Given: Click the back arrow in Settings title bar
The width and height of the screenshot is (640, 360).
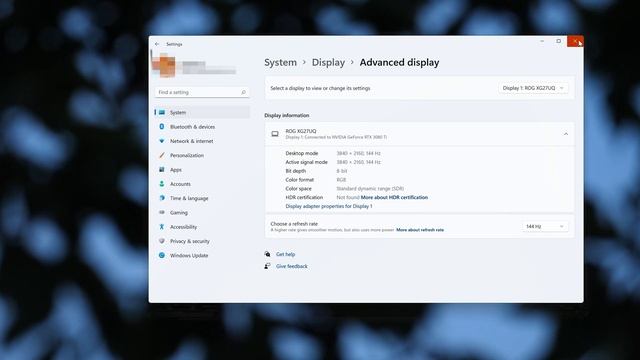Looking at the screenshot, I should pos(157,44).
